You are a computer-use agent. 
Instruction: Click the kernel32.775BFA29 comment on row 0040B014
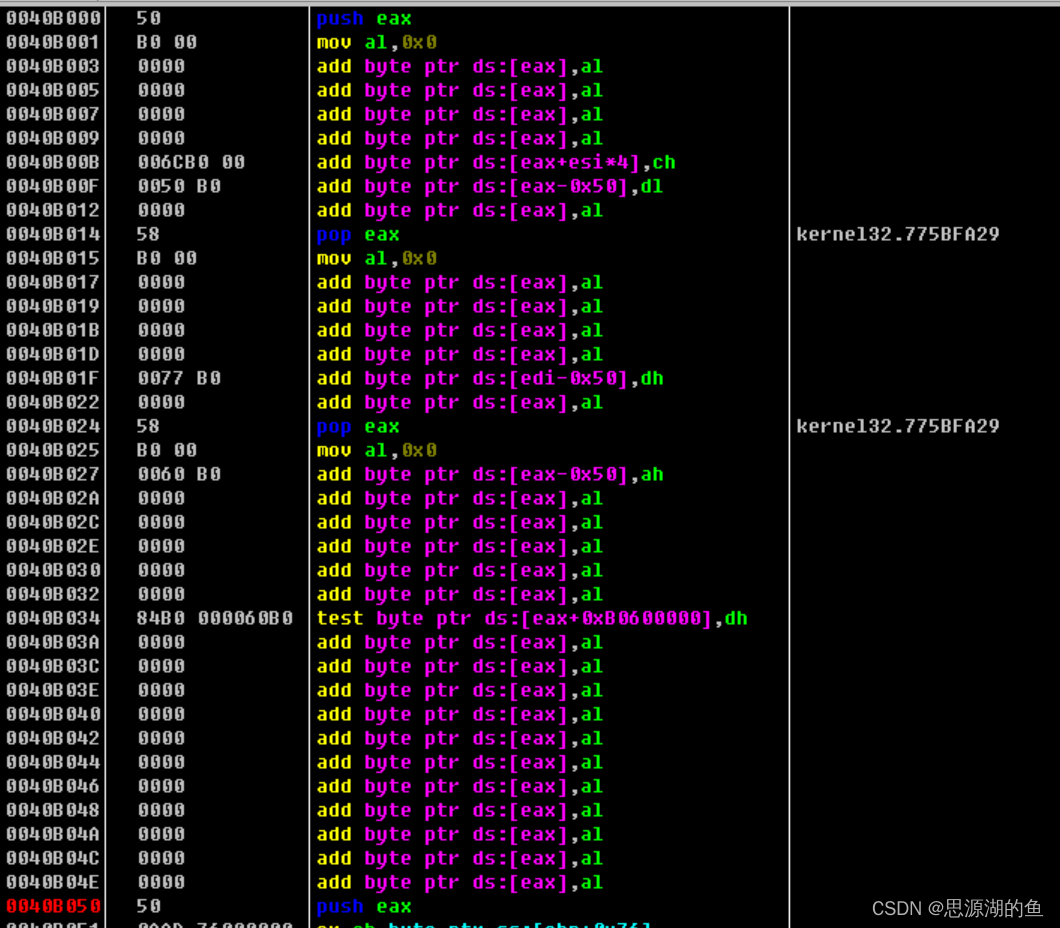[x=898, y=235]
